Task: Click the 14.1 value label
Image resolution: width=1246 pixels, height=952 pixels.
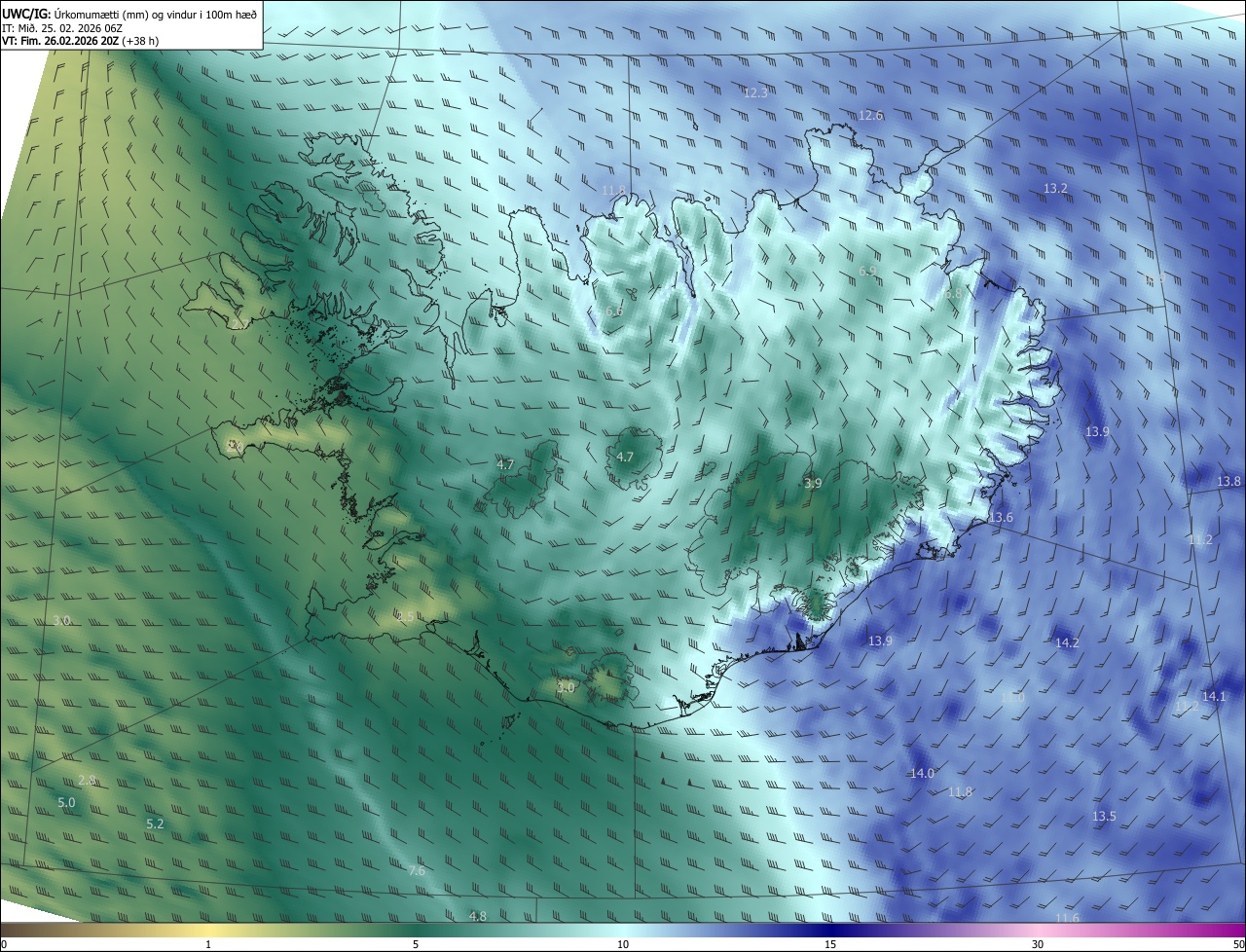Action: 1214,696
